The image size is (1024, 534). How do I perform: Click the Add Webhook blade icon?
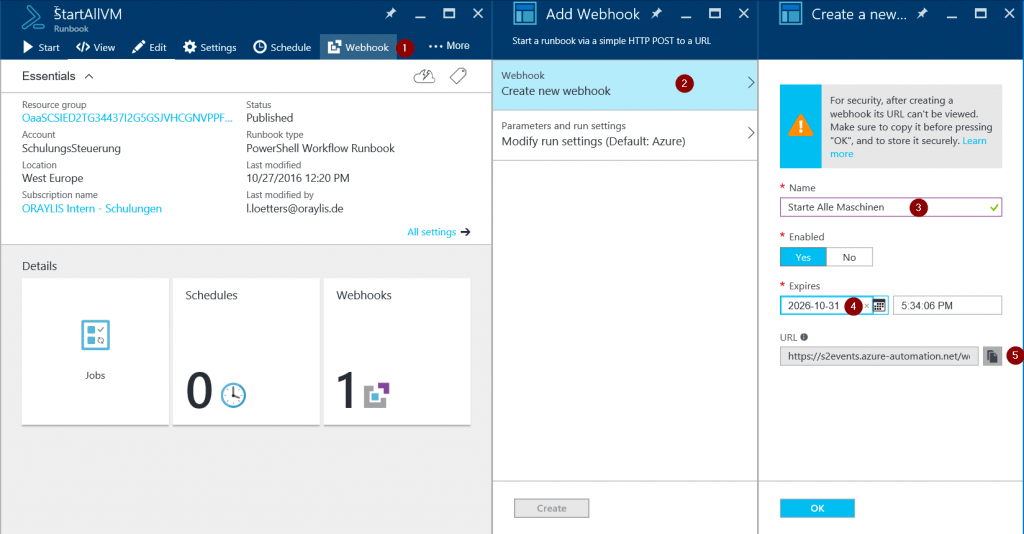[x=525, y=14]
